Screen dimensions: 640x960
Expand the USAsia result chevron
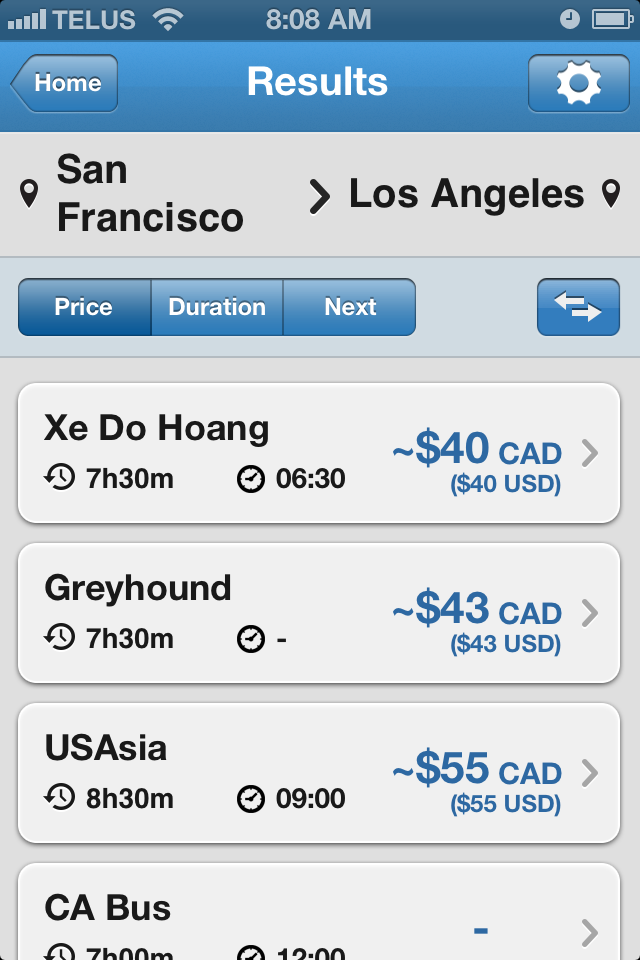coord(590,773)
